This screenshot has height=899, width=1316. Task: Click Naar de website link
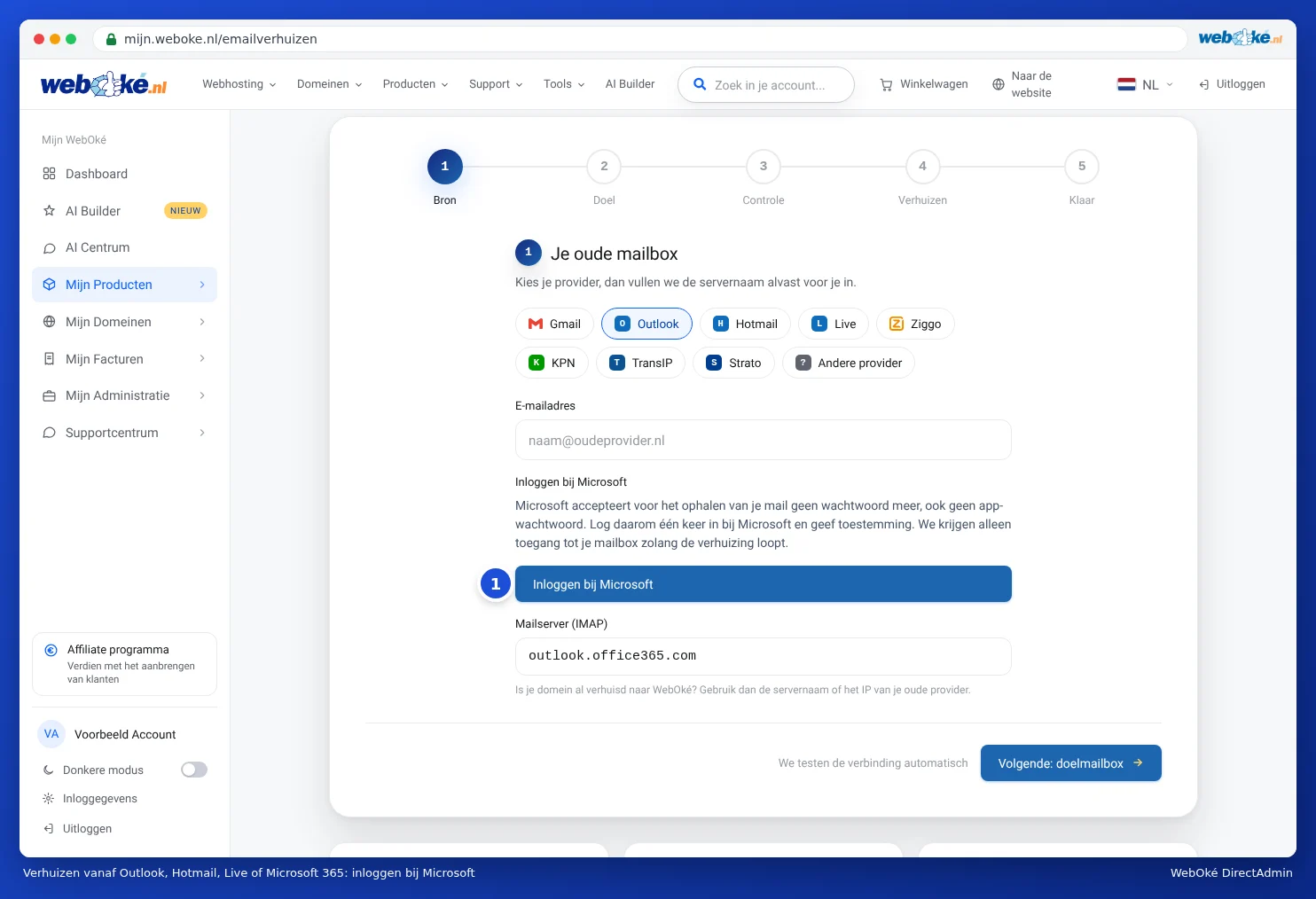[x=1022, y=84]
